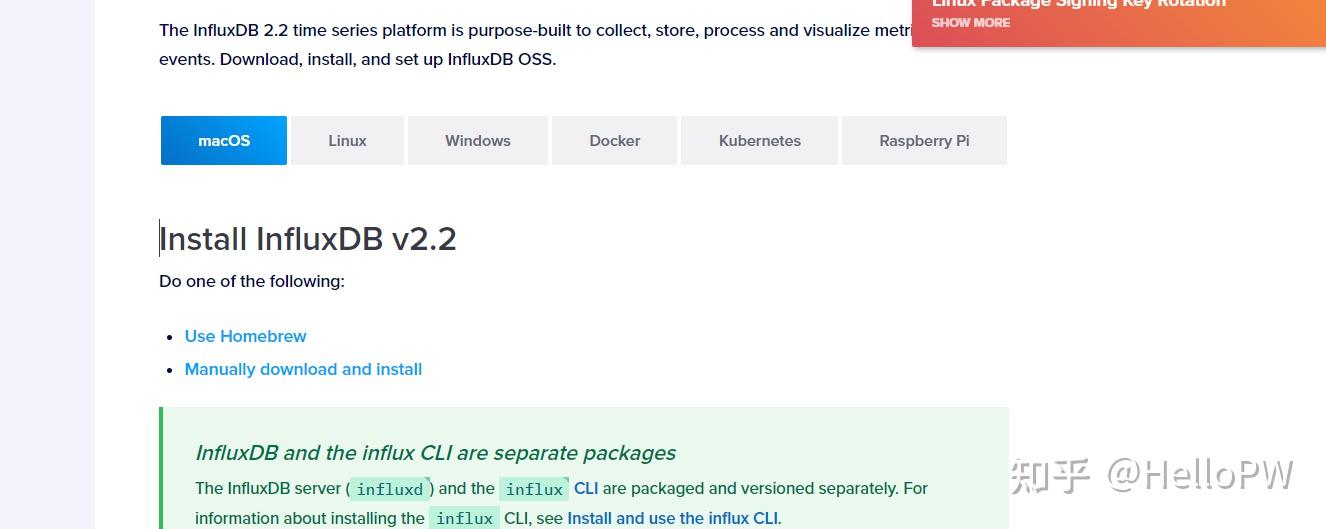The width and height of the screenshot is (1326, 529).
Task: Open Manually download and install link
Action: point(303,370)
